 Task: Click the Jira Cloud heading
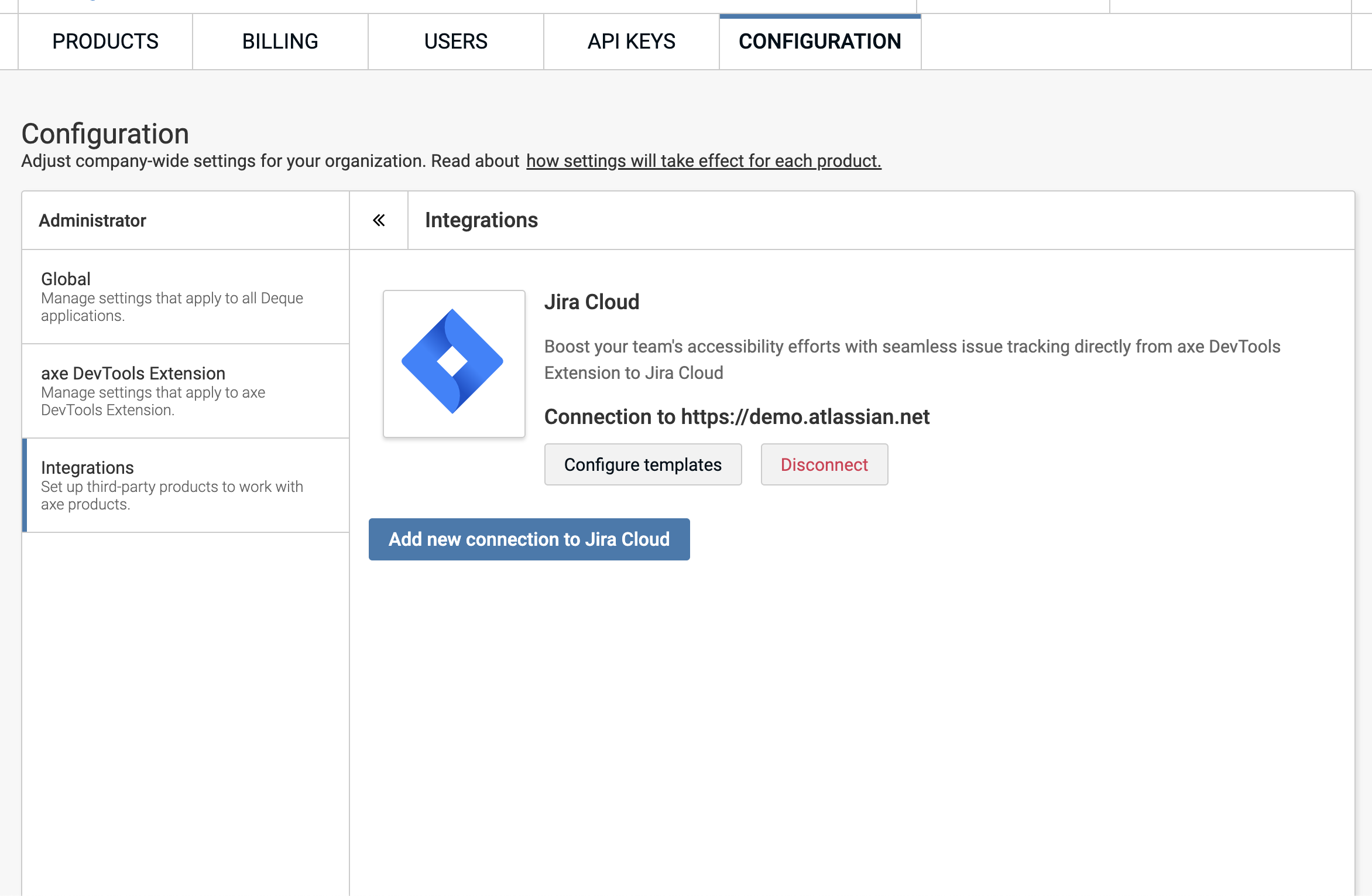(591, 301)
